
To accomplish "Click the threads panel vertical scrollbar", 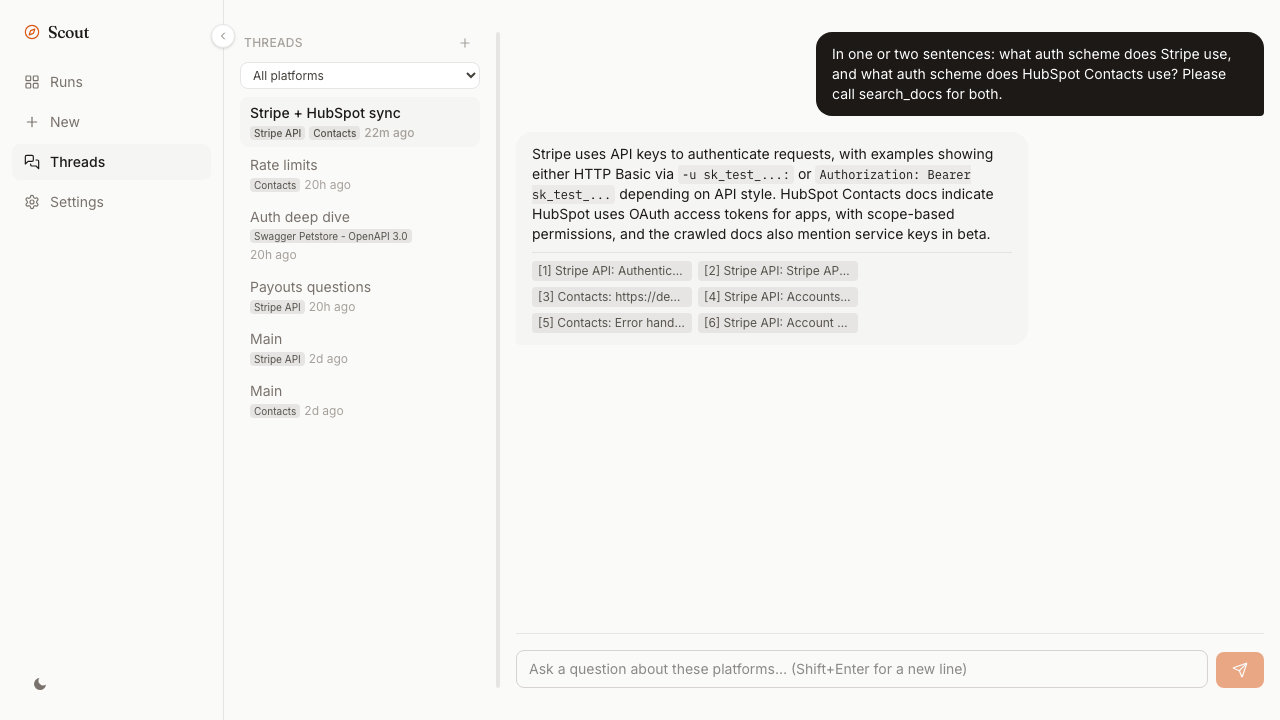I will pos(498,360).
